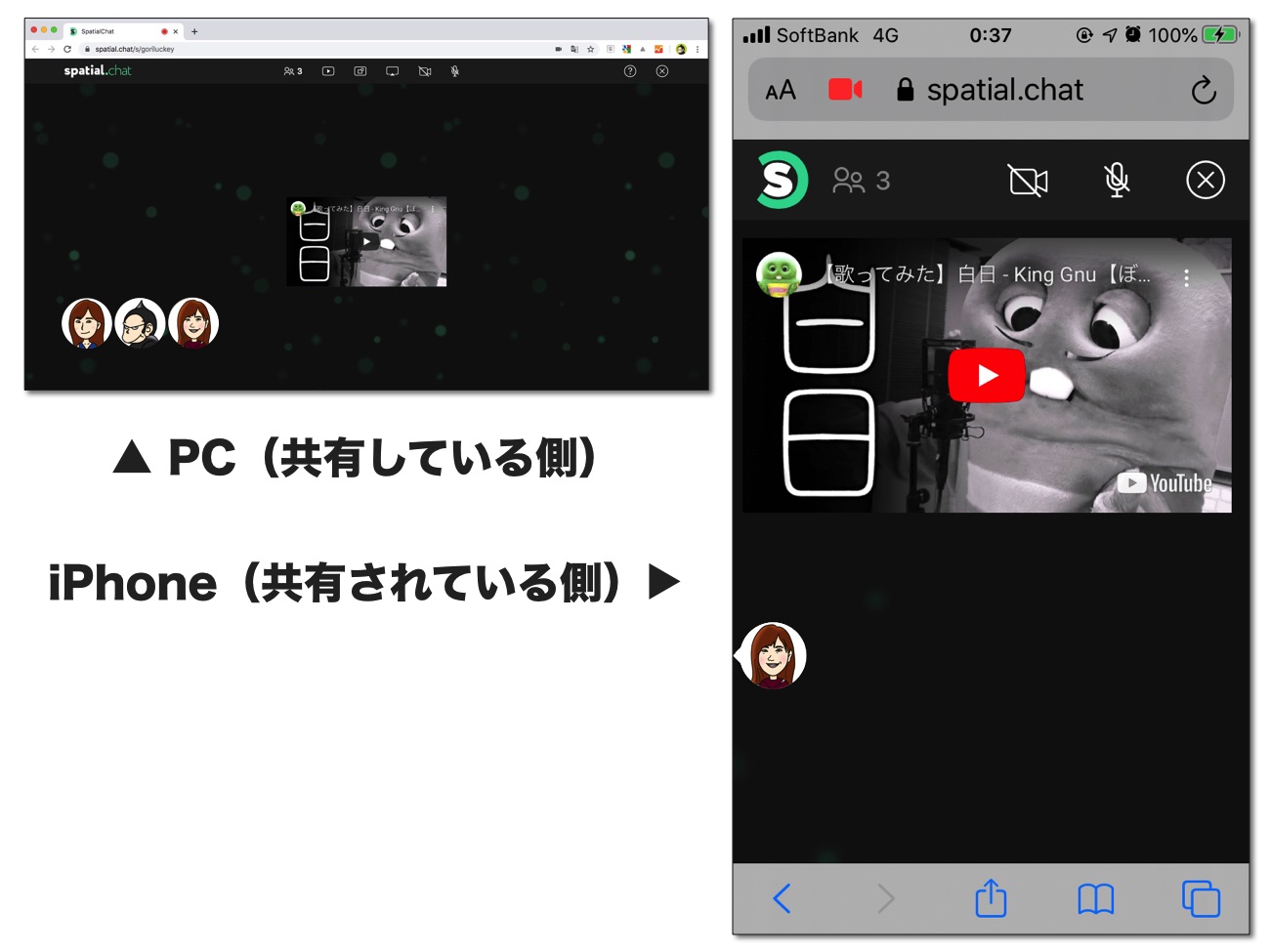Tap red camera recording icon in Safari
This screenshot has width=1270, height=952.
point(845,90)
